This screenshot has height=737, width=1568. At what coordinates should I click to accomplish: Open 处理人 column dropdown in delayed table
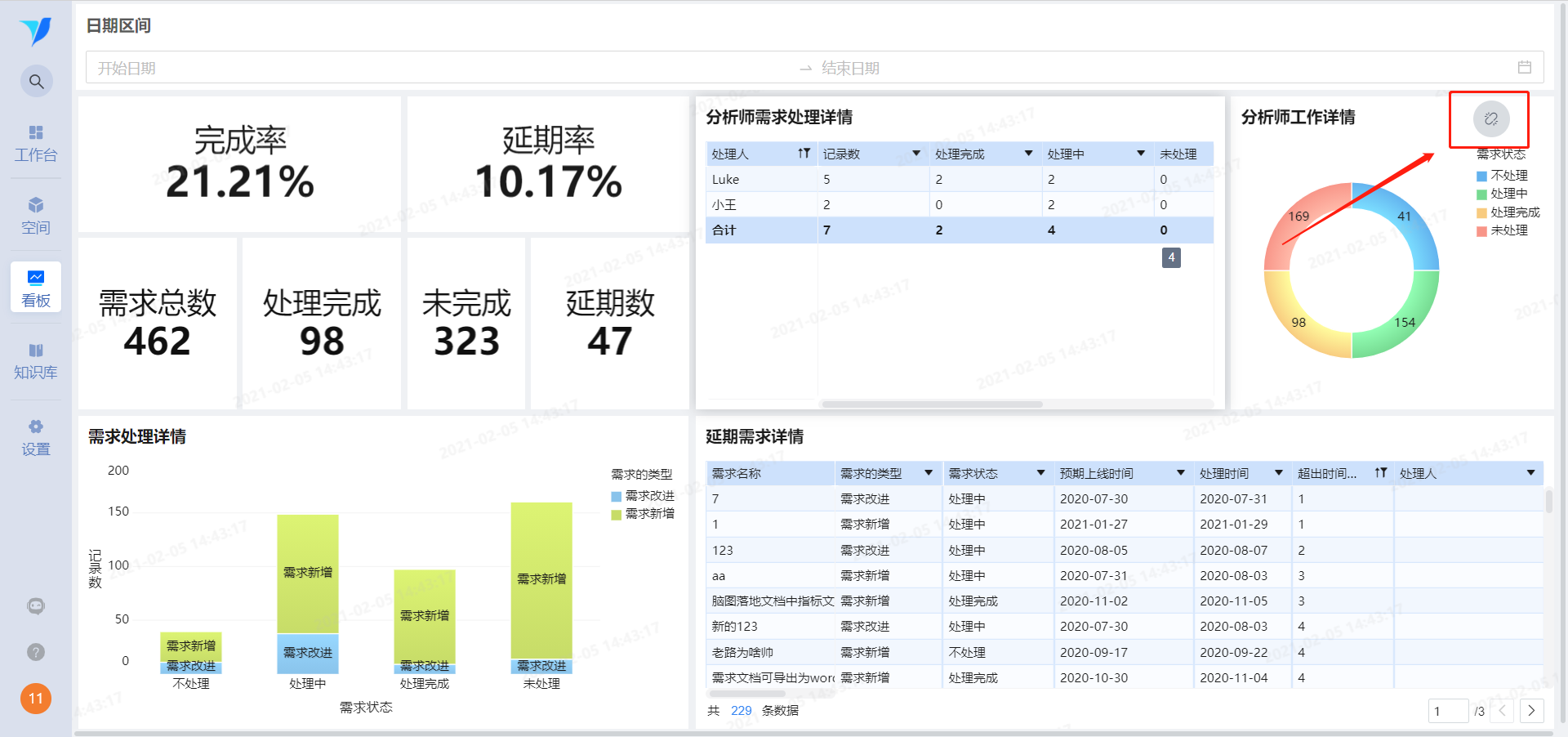click(x=1530, y=473)
